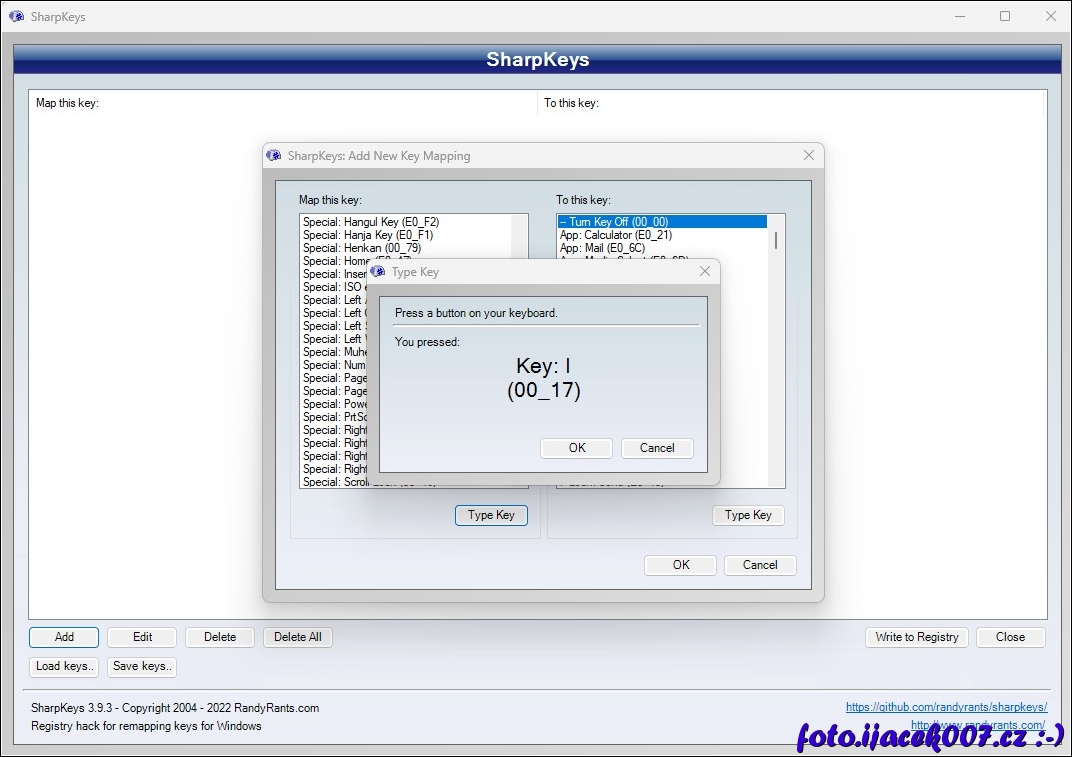Click the SharpKeys icon in main title bar
The height and width of the screenshot is (757, 1072).
point(16,16)
